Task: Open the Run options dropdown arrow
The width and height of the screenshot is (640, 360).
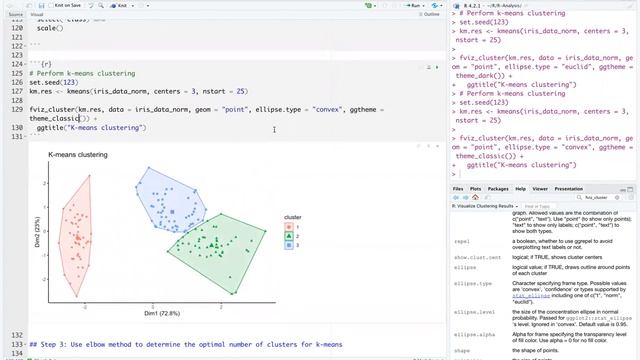Action: click(x=423, y=6)
